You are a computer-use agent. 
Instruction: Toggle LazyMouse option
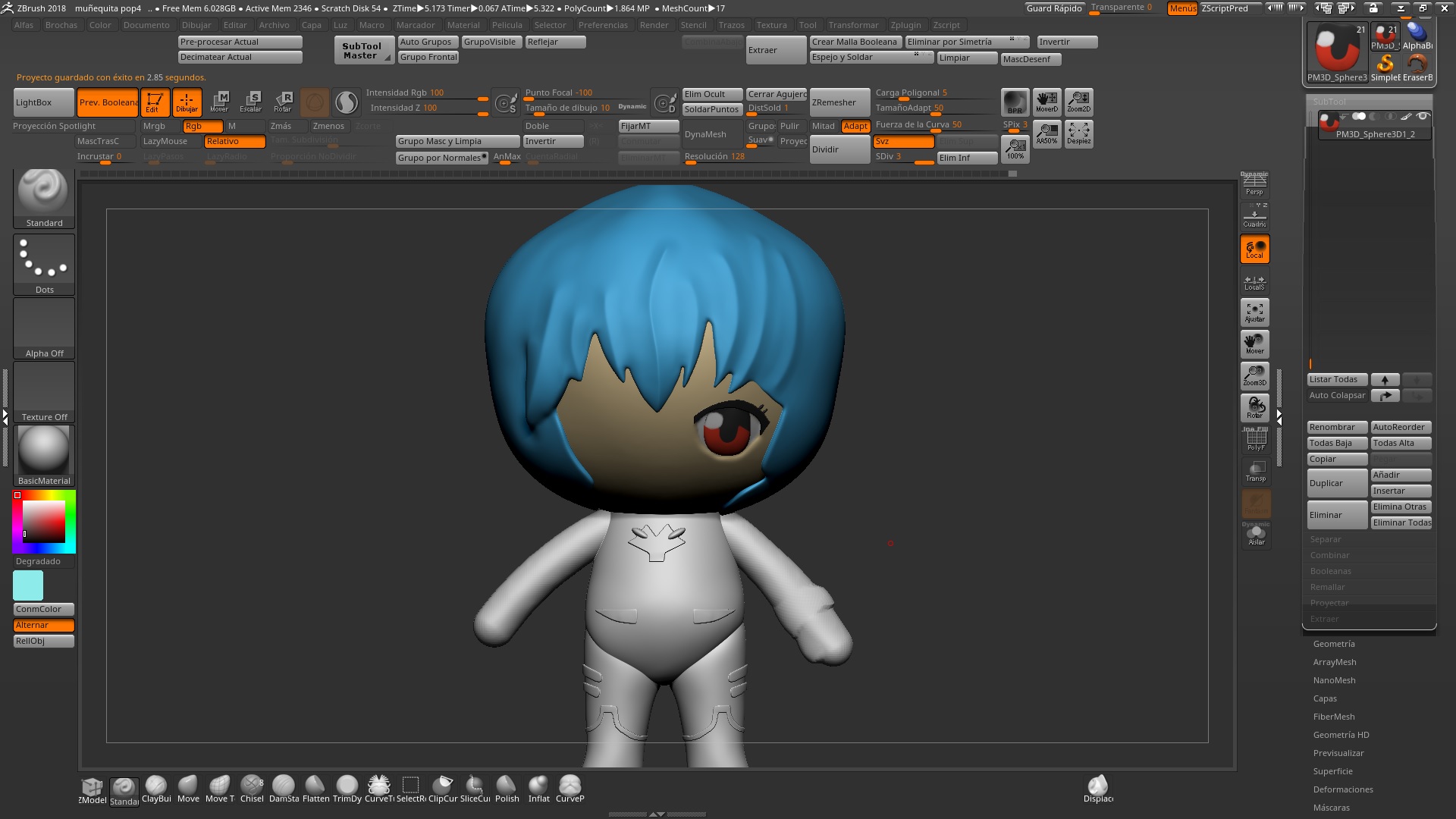pos(171,142)
